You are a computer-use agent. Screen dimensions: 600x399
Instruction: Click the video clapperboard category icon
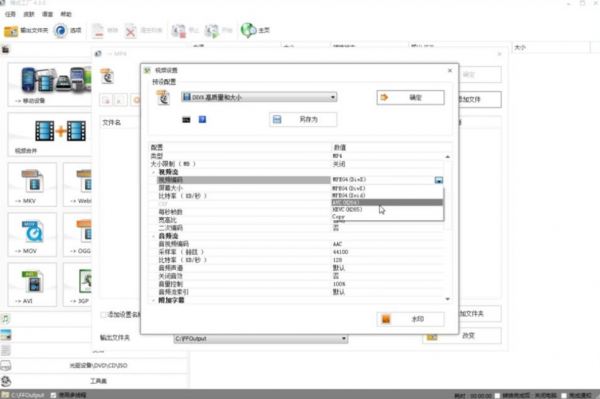pos(5,49)
